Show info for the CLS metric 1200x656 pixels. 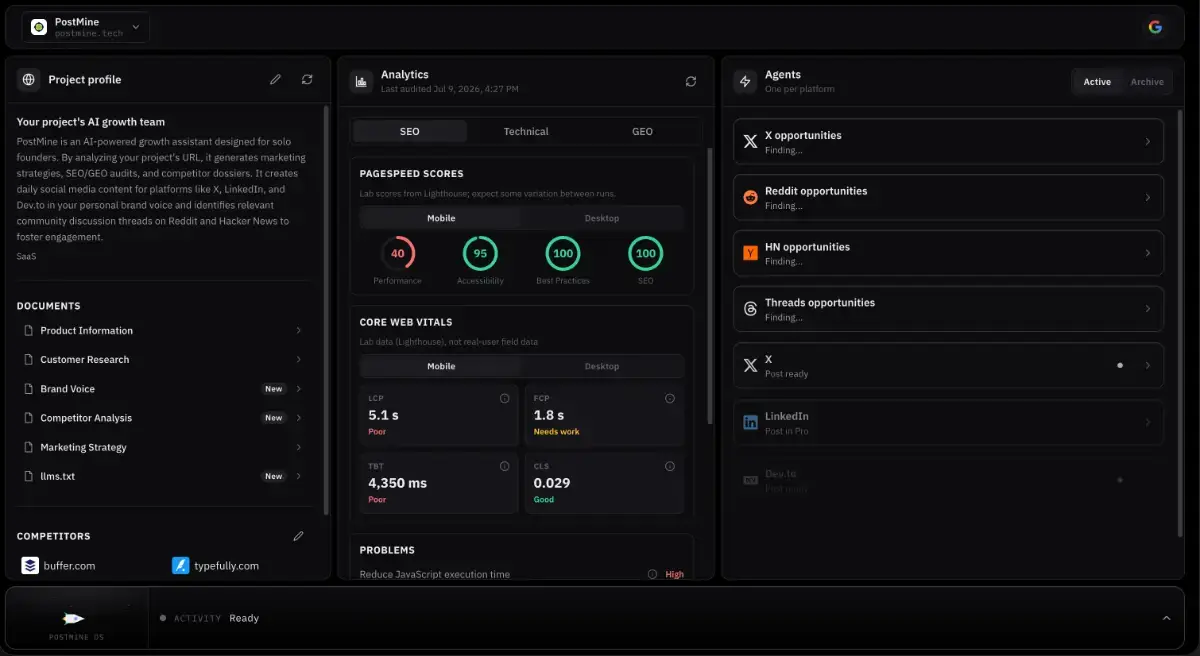tap(669, 466)
